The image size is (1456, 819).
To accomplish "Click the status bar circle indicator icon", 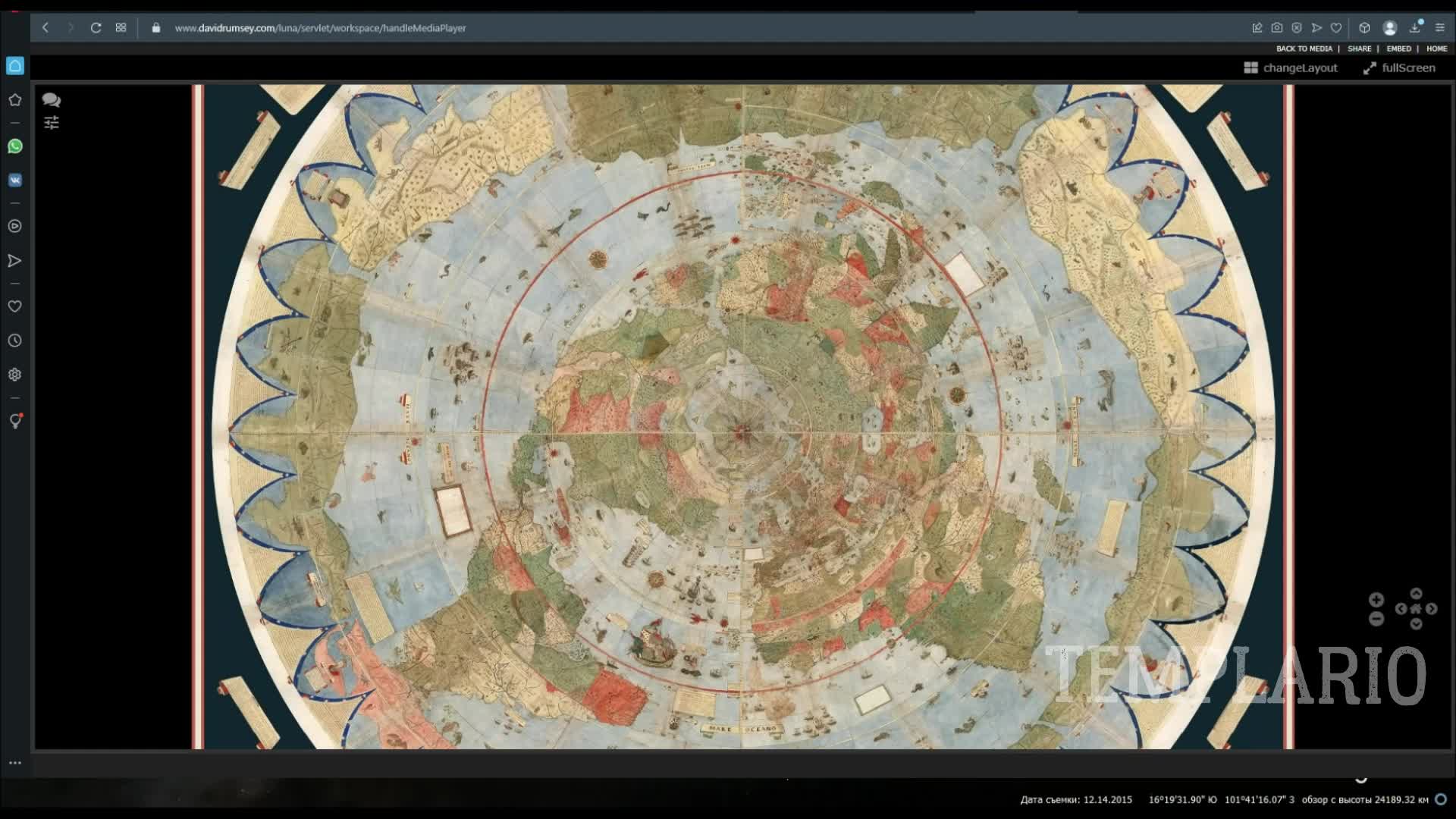I will coord(1441,799).
